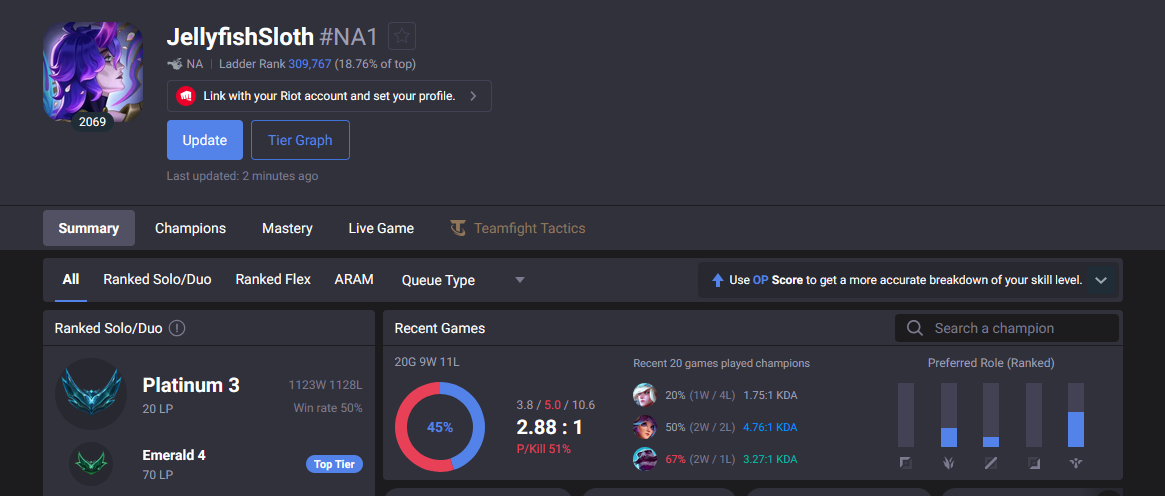Select the bottom lane role icon
Screen dimensions: 1165x496
(x=1033, y=463)
